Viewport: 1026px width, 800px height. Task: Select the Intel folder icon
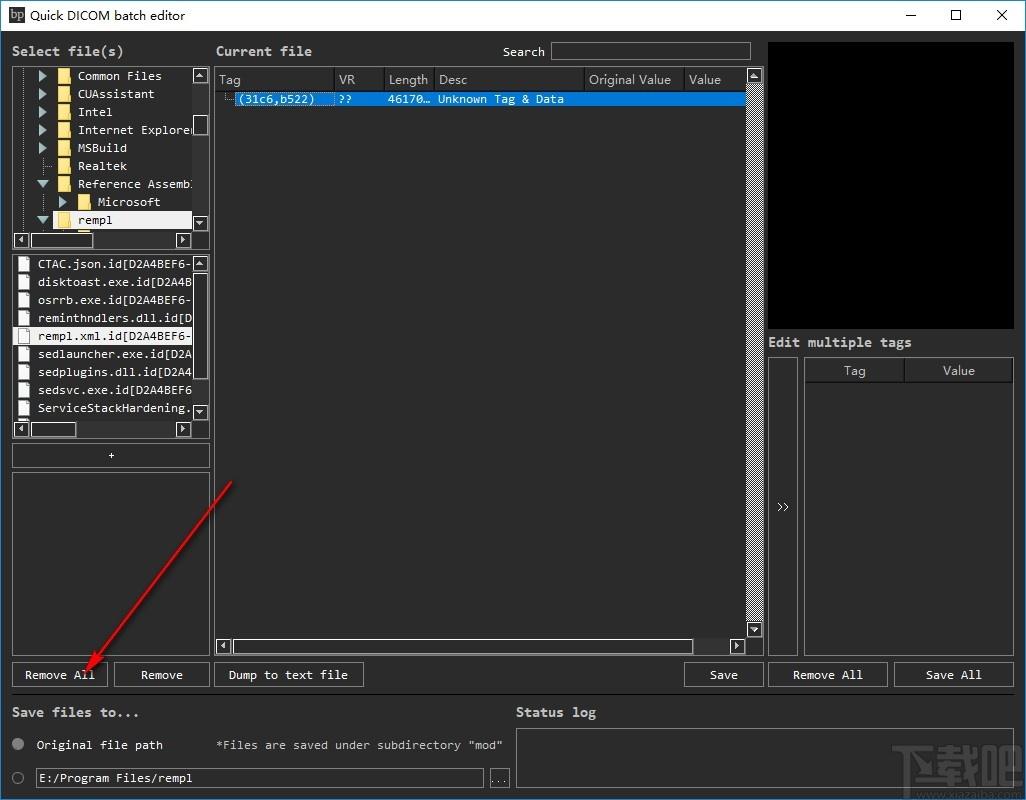pos(64,112)
